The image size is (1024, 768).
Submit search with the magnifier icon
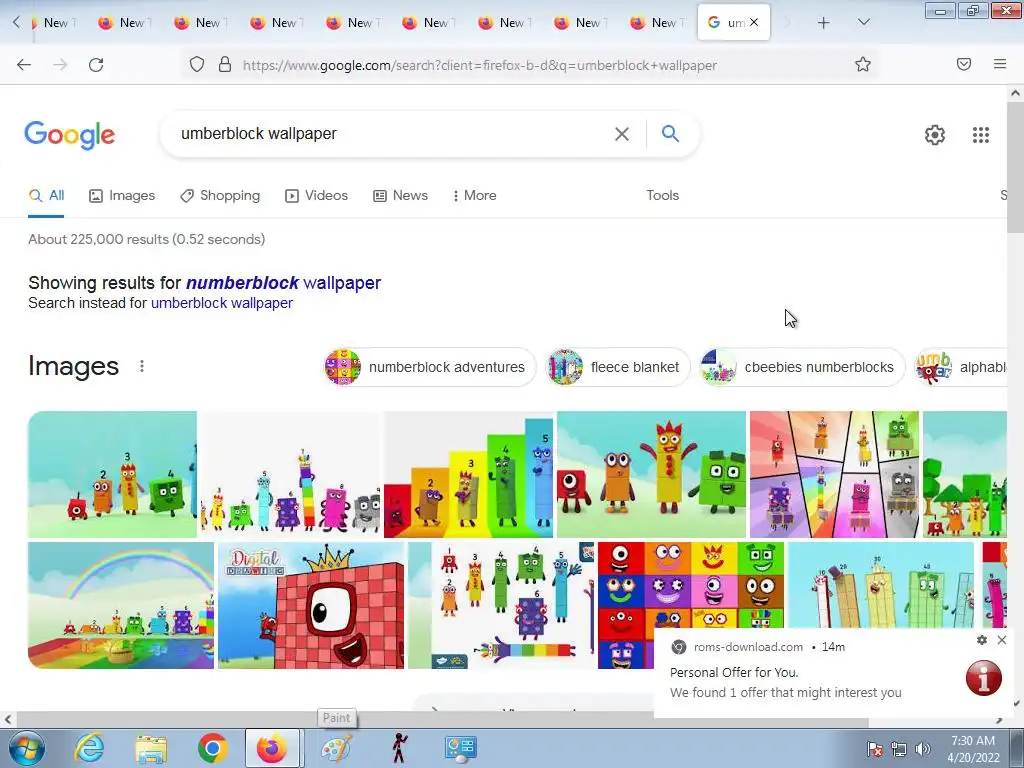670,133
